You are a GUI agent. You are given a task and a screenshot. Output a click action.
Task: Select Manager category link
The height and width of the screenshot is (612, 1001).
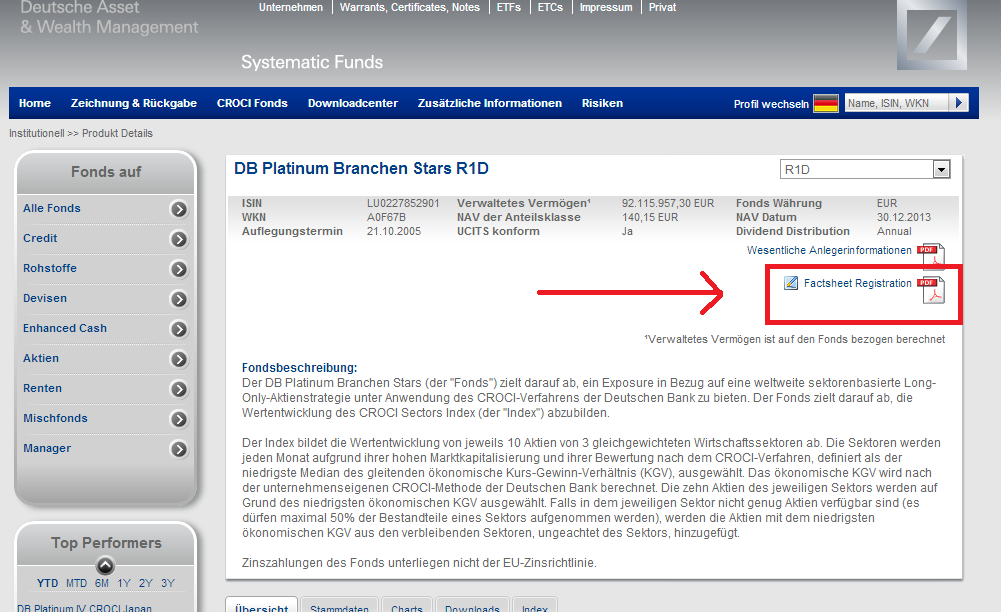(x=47, y=448)
